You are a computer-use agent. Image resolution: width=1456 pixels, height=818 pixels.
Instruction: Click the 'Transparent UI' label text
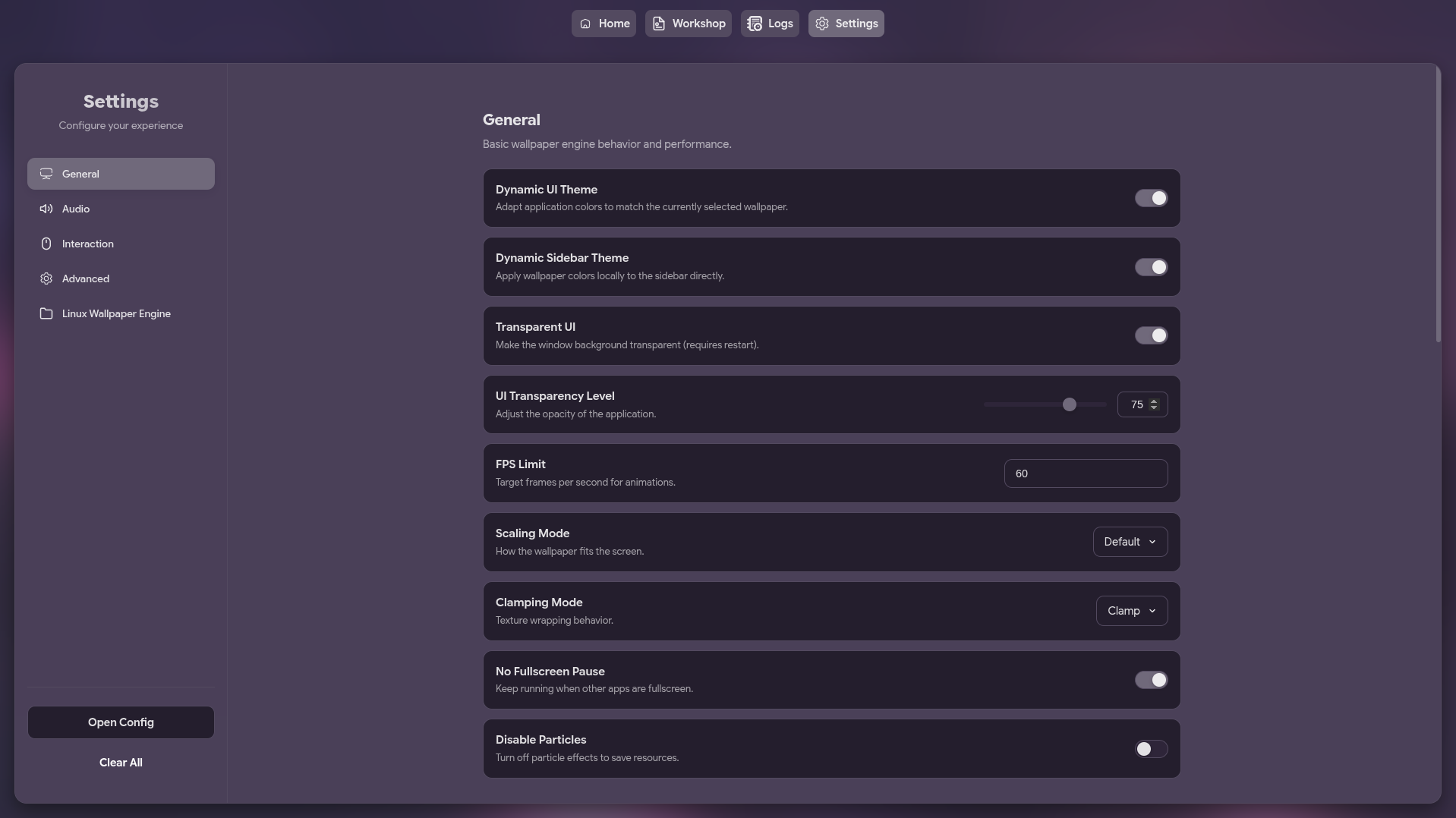(x=535, y=327)
